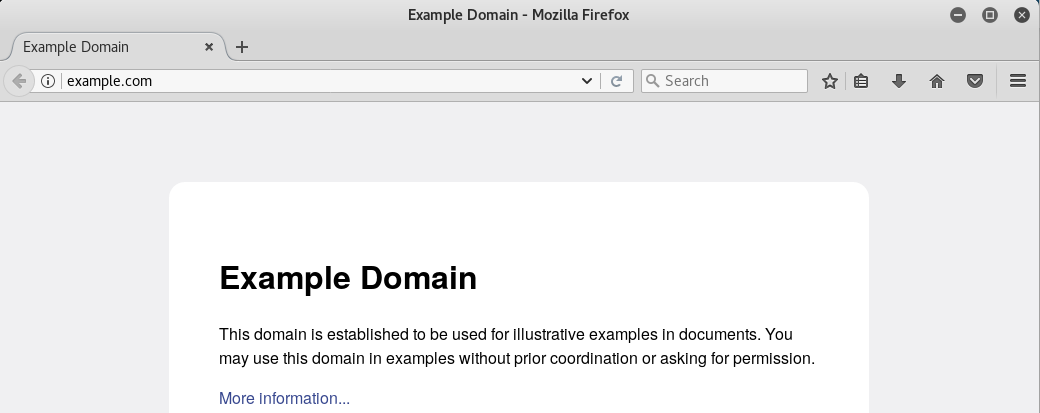Screen dimensions: 1040x413
Task: Click the magnifying glass search engine icon
Action: 652,81
